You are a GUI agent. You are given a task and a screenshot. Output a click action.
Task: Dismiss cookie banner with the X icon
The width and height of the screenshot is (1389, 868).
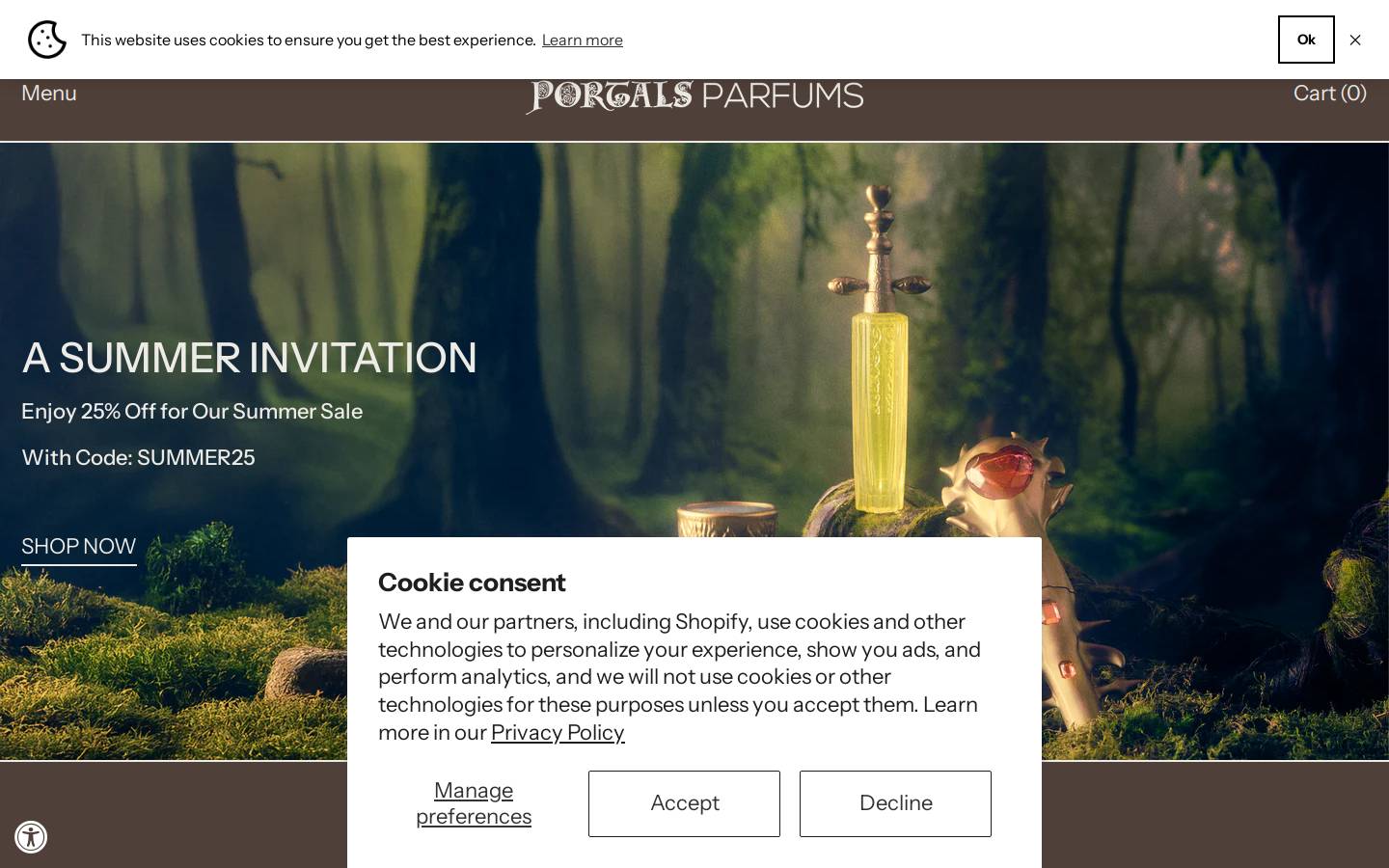point(1355,40)
